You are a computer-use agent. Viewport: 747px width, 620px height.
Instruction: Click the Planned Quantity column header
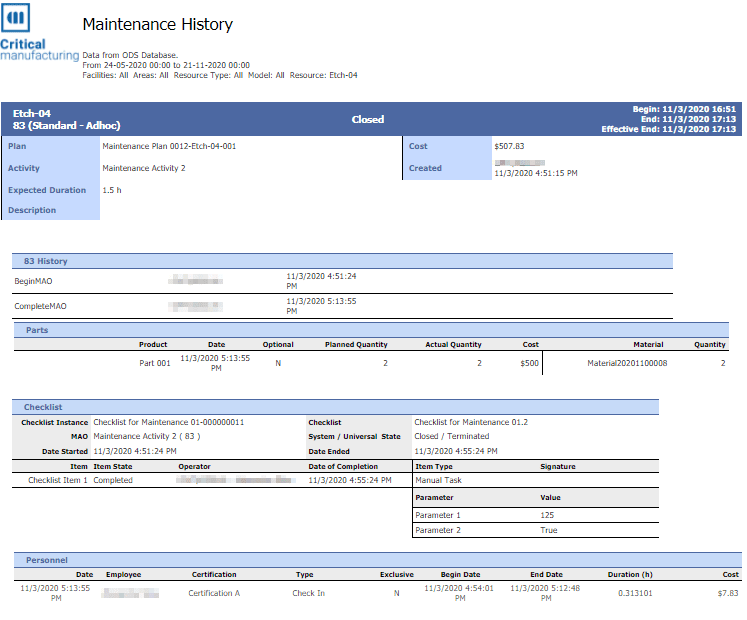click(356, 344)
